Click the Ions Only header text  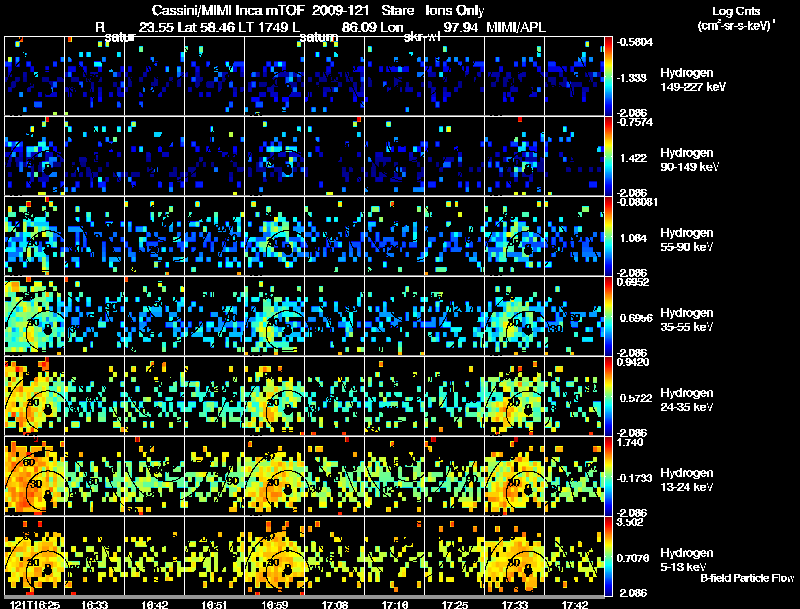[455, 10]
